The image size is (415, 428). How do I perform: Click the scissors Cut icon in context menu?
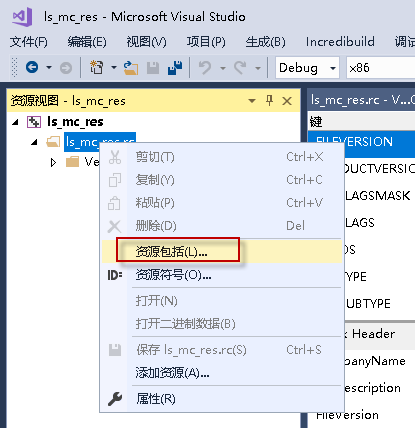click(115, 157)
